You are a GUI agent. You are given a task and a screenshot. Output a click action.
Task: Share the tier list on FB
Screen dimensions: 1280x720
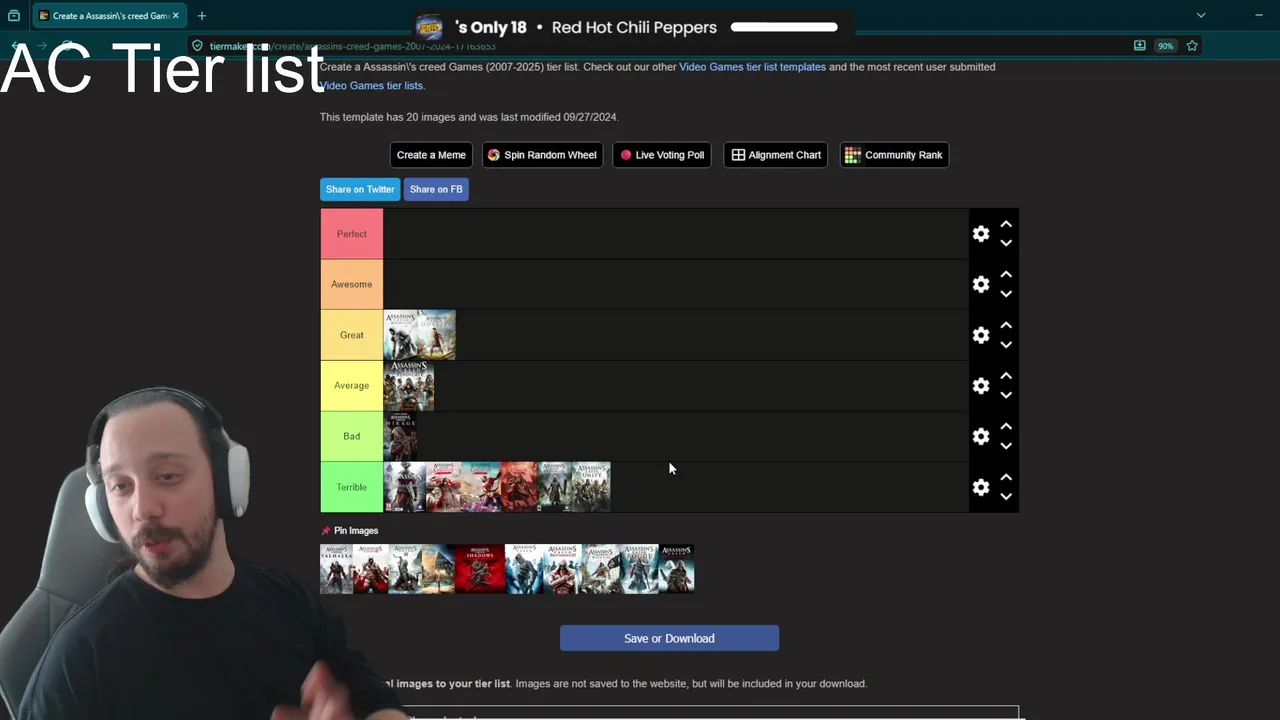coord(436,189)
